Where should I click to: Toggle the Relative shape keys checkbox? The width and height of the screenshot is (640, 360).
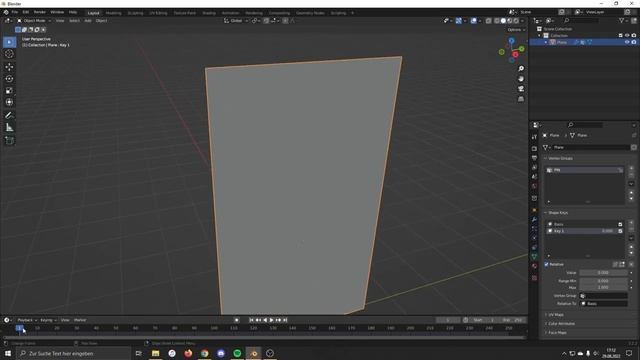pyautogui.click(x=547, y=264)
